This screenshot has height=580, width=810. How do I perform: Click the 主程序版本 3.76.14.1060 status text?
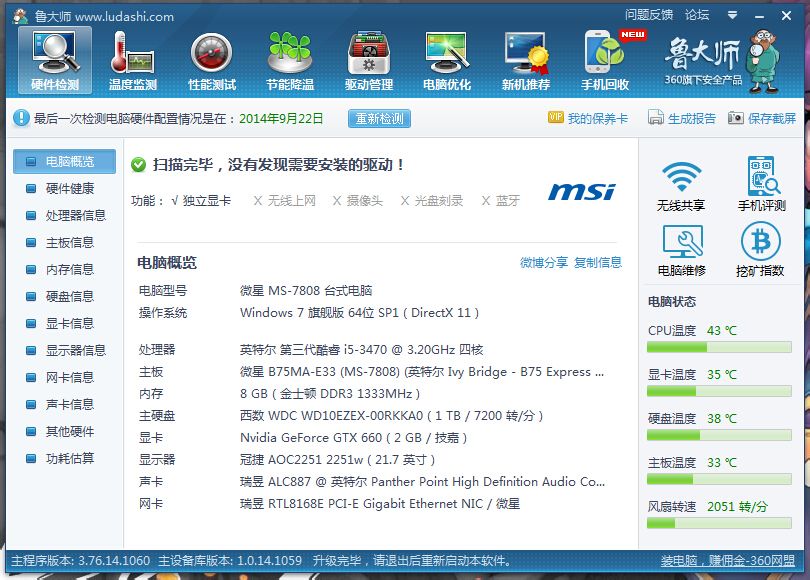(x=81, y=560)
